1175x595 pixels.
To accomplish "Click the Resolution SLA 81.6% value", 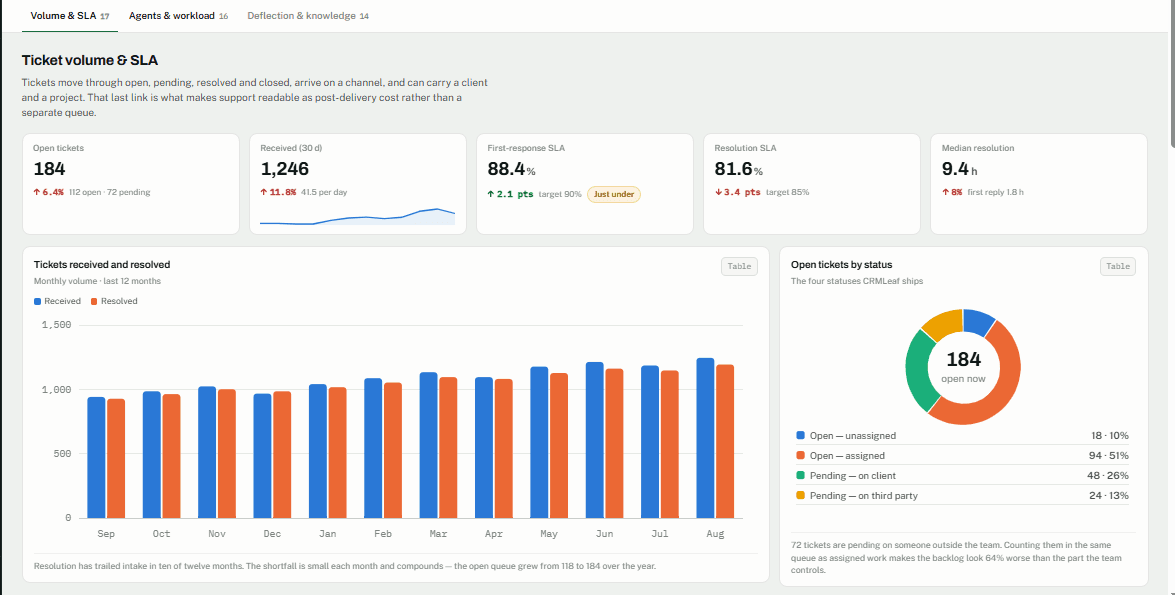I will [738, 169].
